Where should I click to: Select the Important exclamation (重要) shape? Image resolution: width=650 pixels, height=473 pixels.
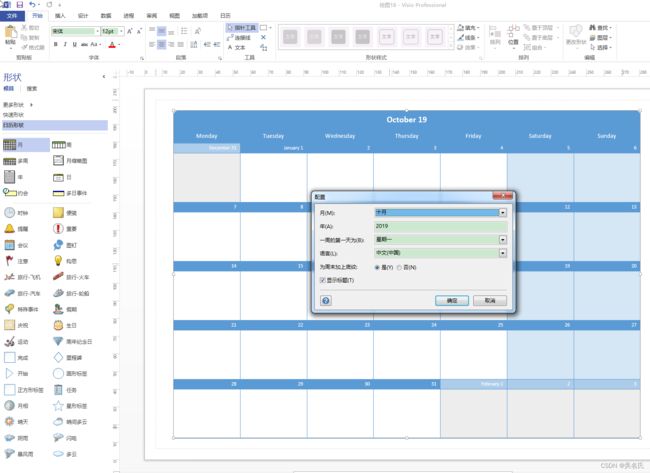pyautogui.click(x=65, y=229)
